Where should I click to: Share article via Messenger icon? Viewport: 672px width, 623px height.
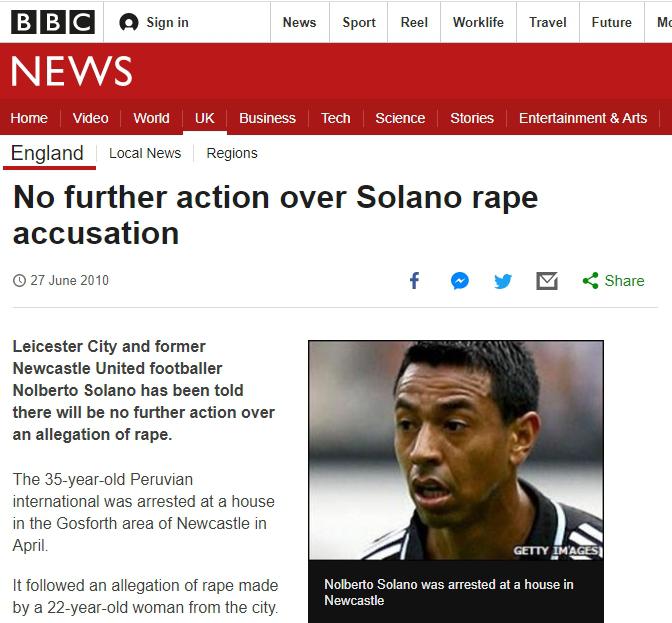[459, 281]
